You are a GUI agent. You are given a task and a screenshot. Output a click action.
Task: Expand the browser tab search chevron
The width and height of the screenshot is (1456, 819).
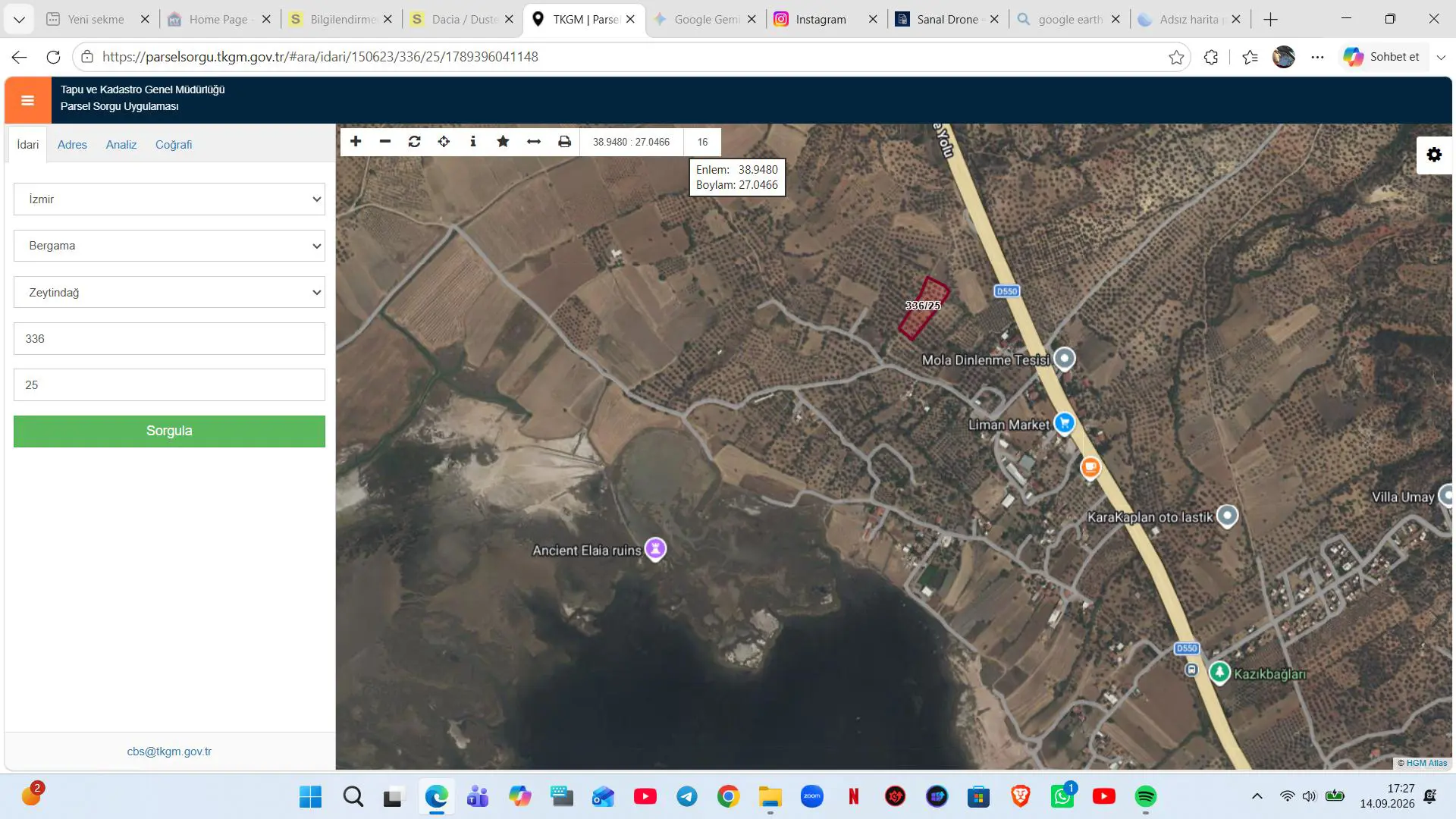(x=19, y=20)
